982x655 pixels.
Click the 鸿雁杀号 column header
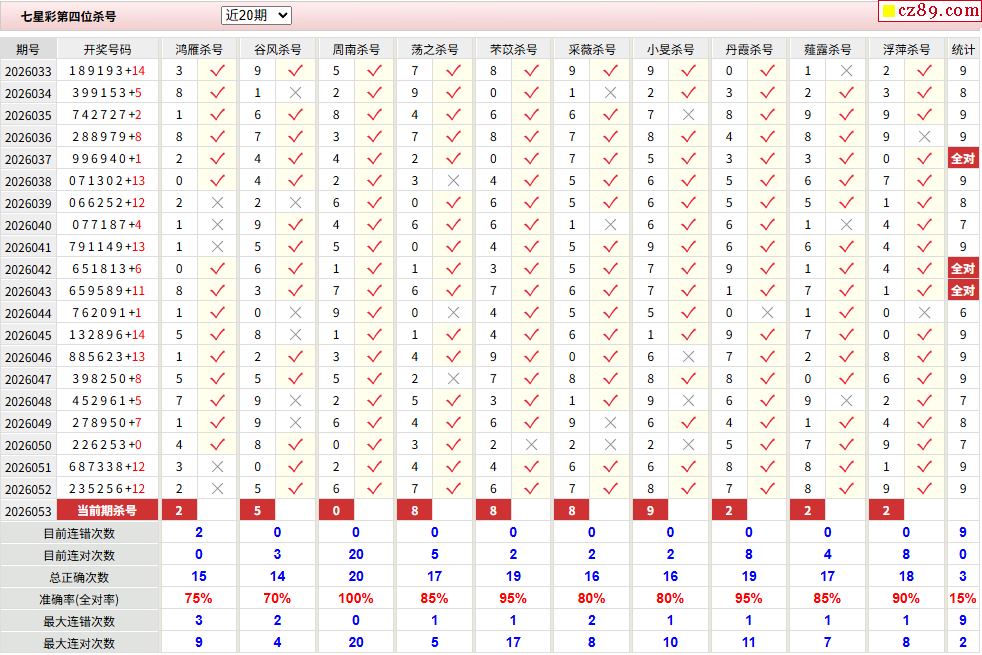199,49
